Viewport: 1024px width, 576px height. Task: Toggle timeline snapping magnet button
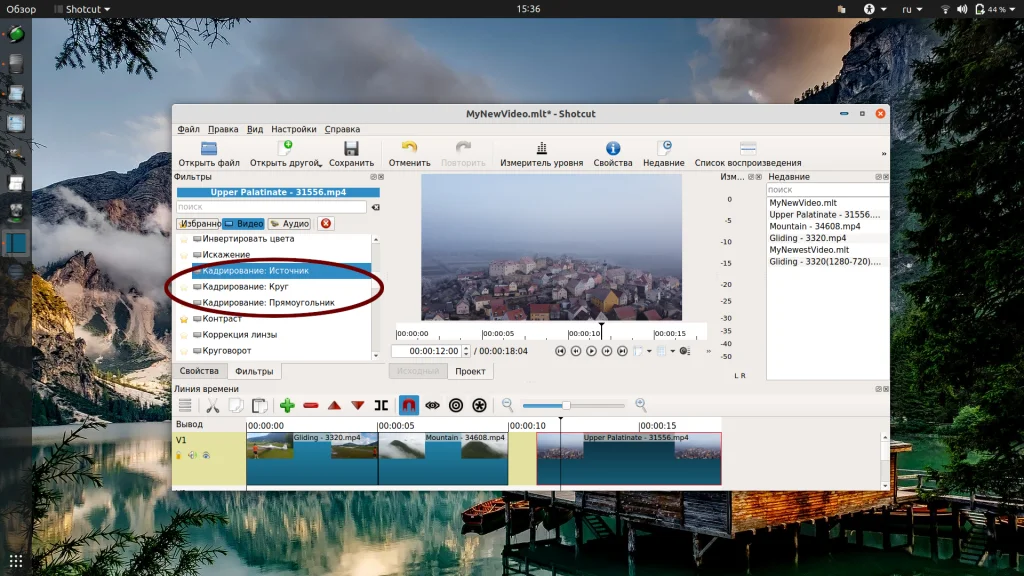[x=408, y=405]
